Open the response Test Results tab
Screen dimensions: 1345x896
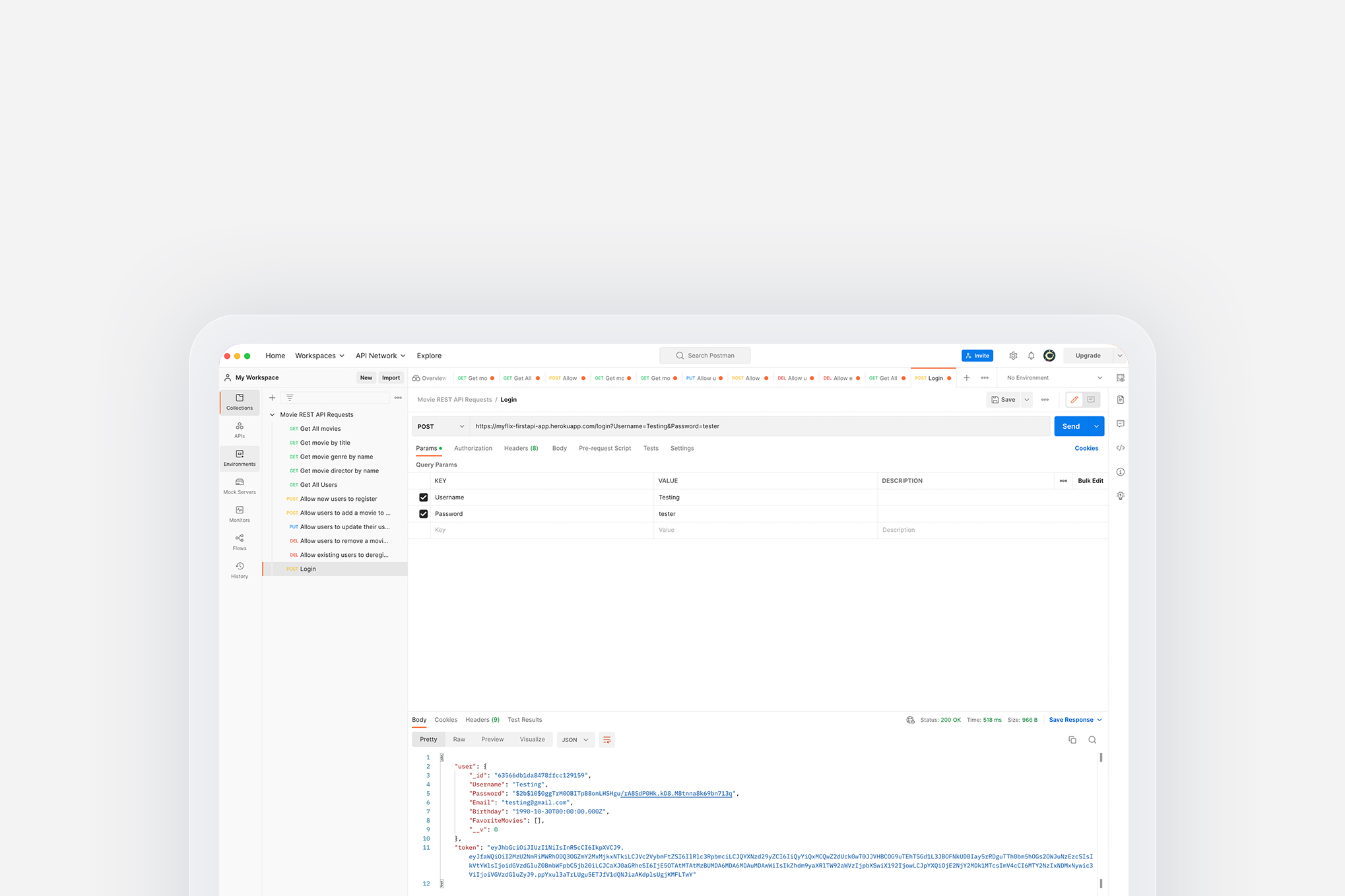click(525, 720)
